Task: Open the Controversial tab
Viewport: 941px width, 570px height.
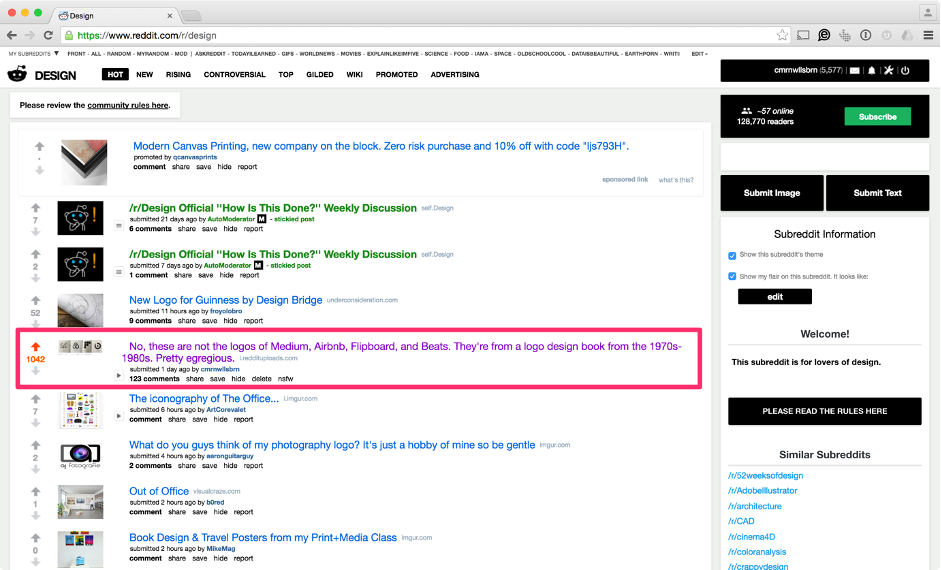Action: (x=234, y=74)
